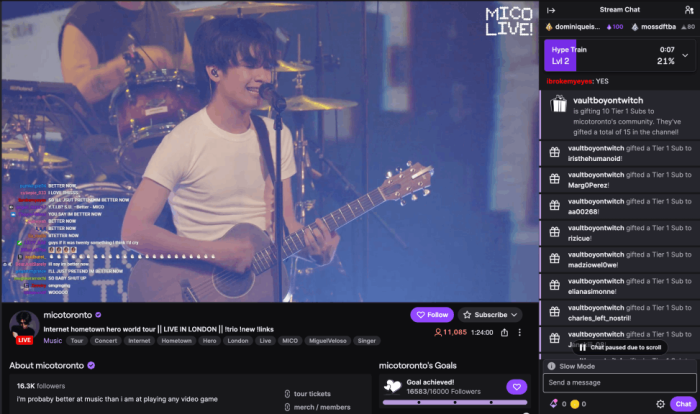Send message with the Chat button
Viewport: 700px width, 414px height.
(x=683, y=404)
